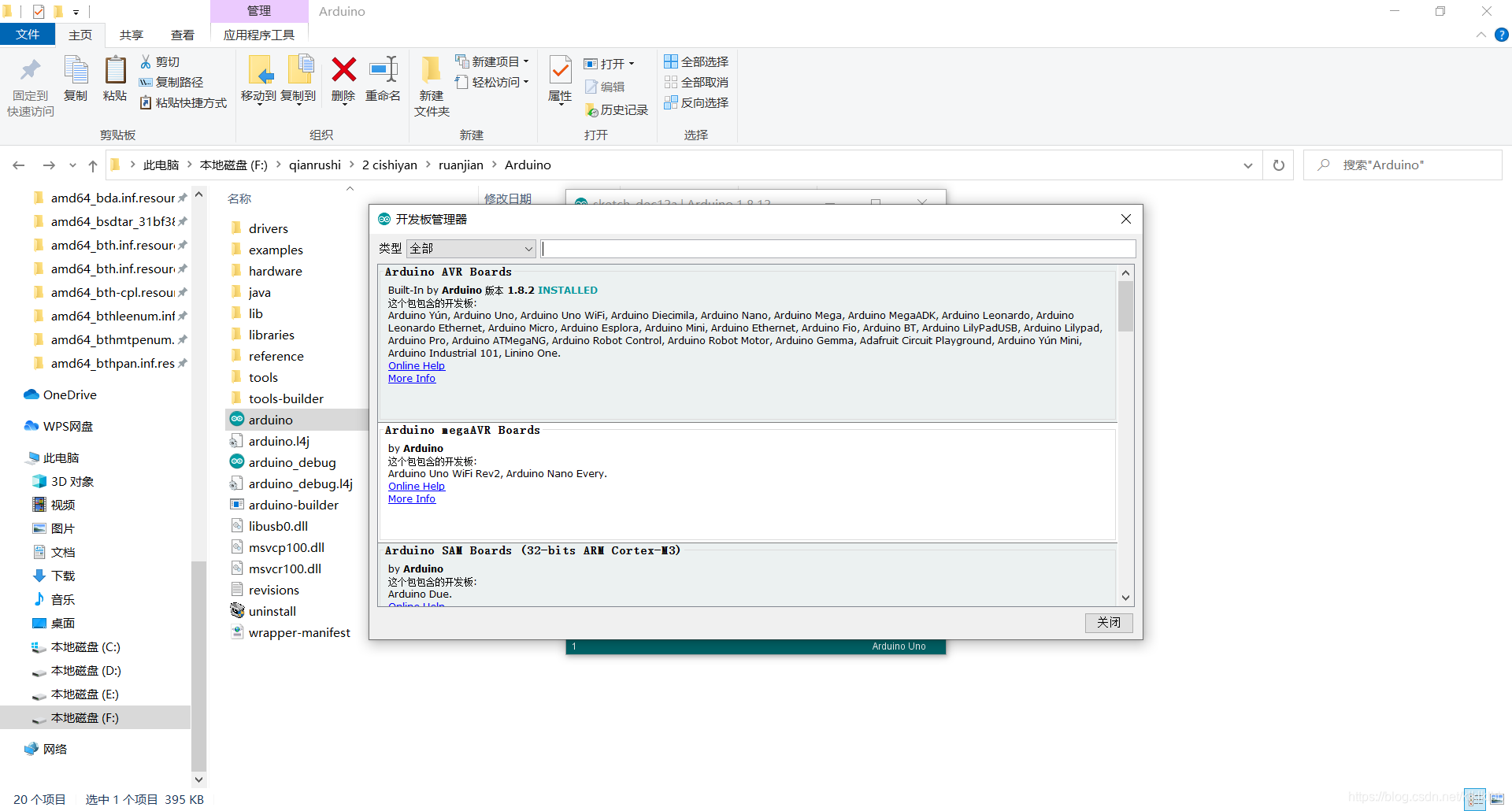The width and height of the screenshot is (1512, 811).
Task: Open Online Help for AVR Boards
Action: pos(417,366)
